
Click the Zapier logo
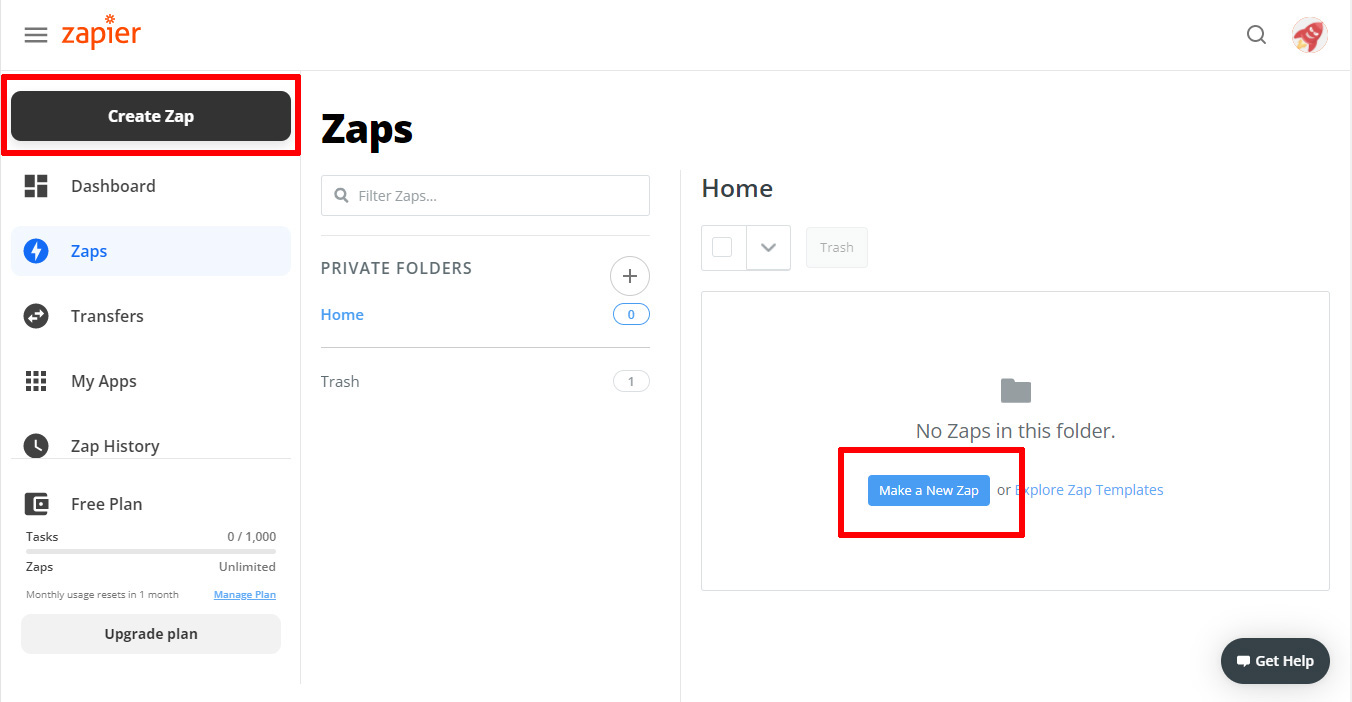[101, 32]
